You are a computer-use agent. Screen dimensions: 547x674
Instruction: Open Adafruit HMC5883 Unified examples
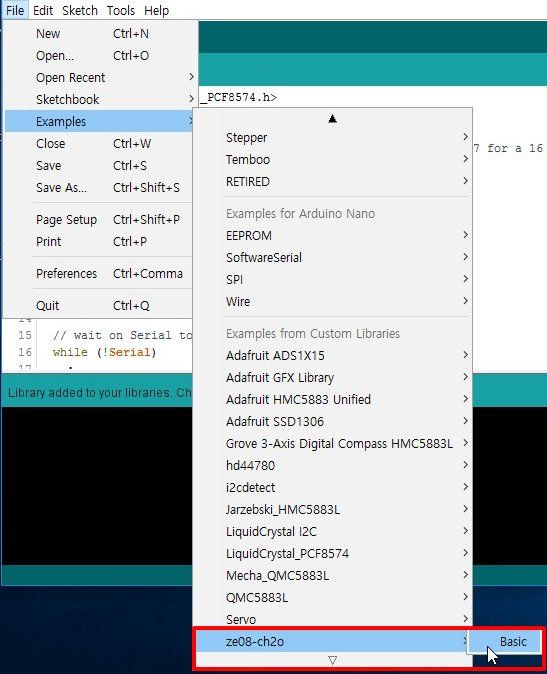tap(333, 399)
